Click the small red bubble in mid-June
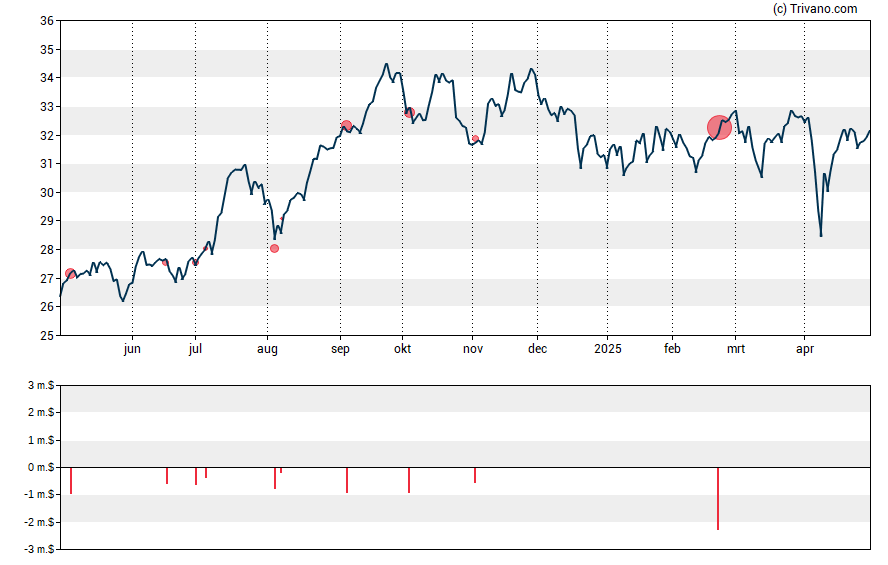The image size is (888, 565). coord(165,263)
